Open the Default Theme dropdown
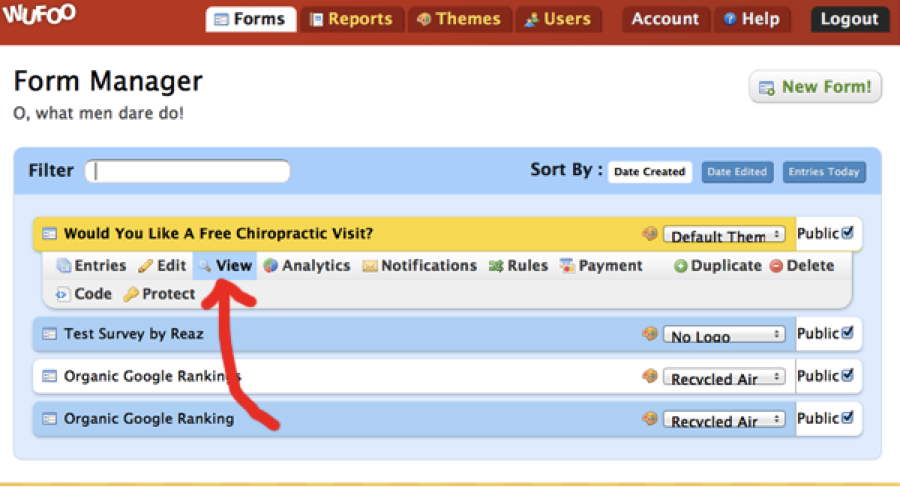900x487 pixels. (724, 235)
